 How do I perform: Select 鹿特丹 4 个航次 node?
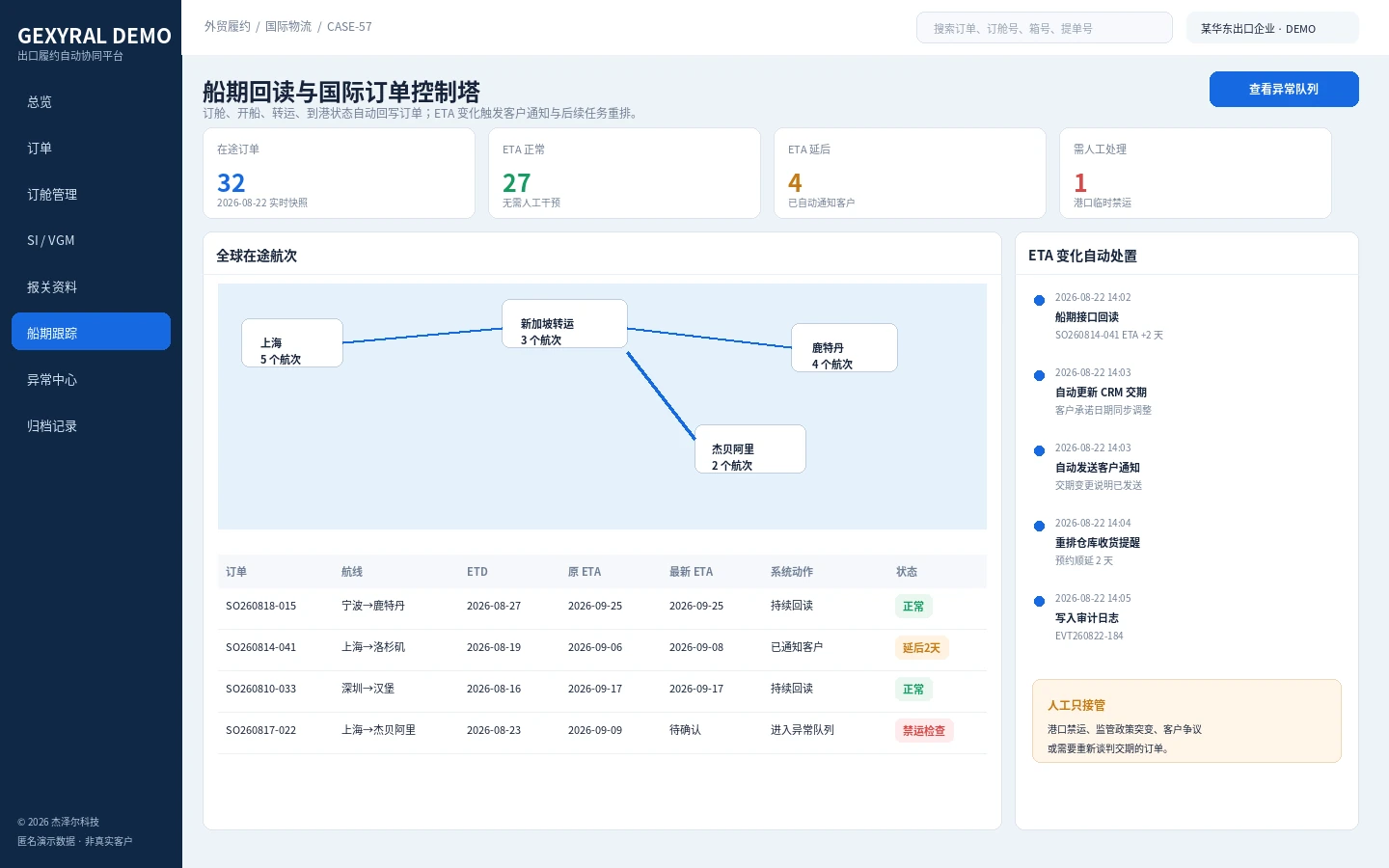[x=844, y=348]
